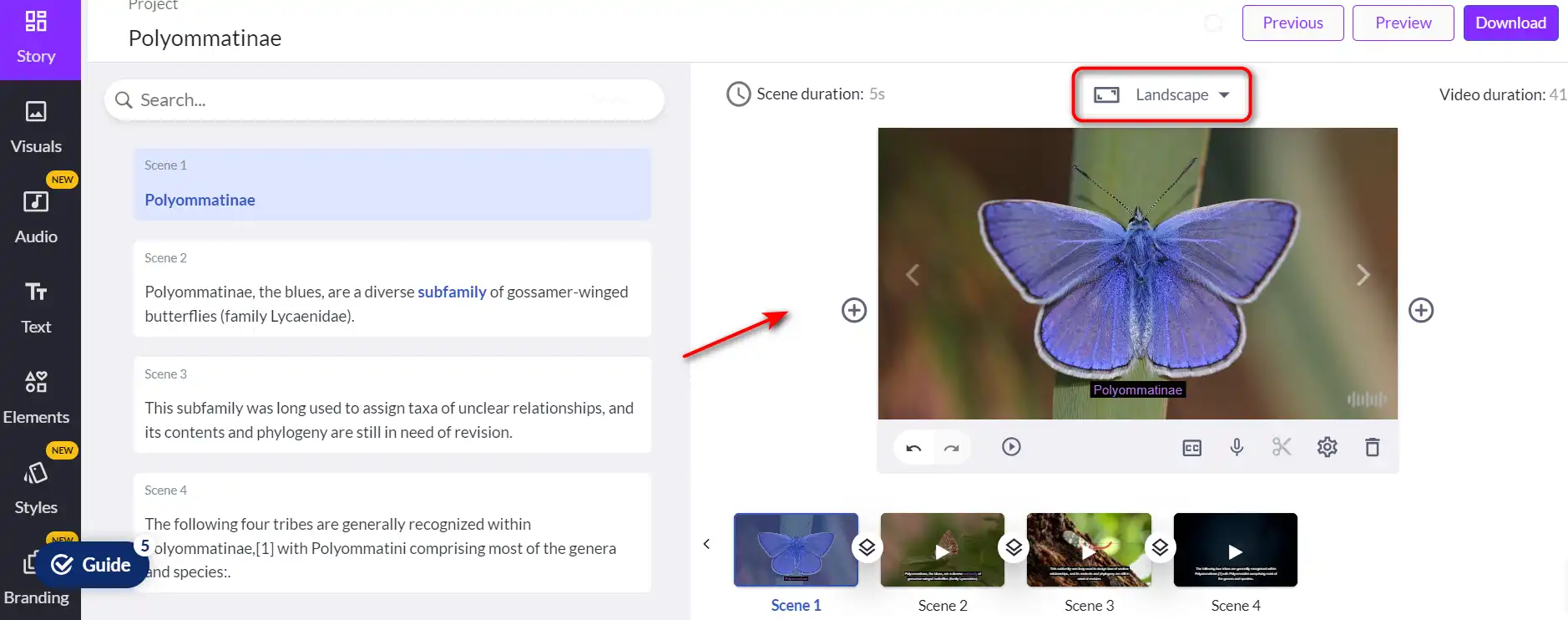Click the highlighted word 'subfamily'
Screen dimensions: 1568x620
[452, 292]
